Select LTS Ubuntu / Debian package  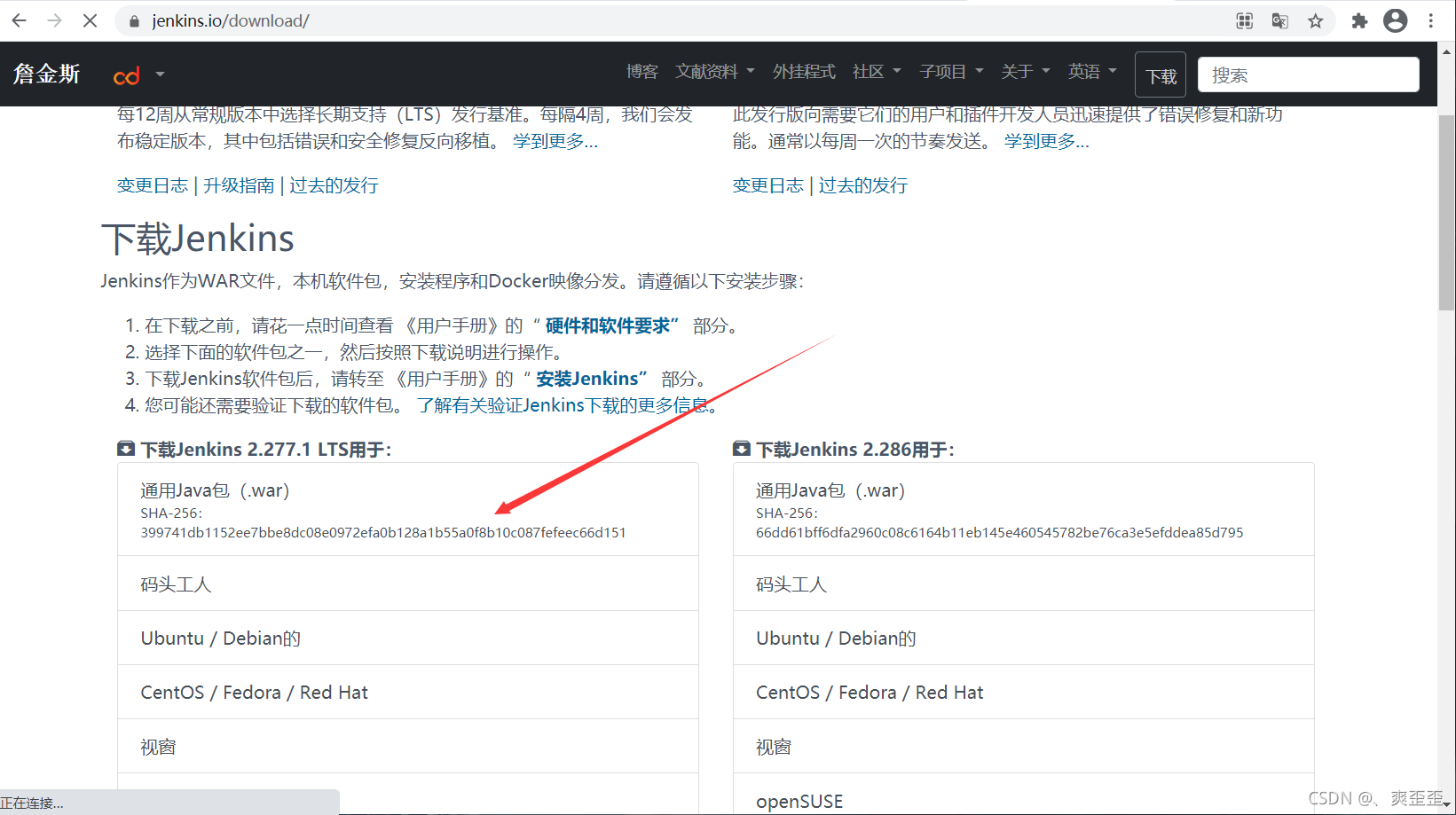pyautogui.click(x=408, y=638)
